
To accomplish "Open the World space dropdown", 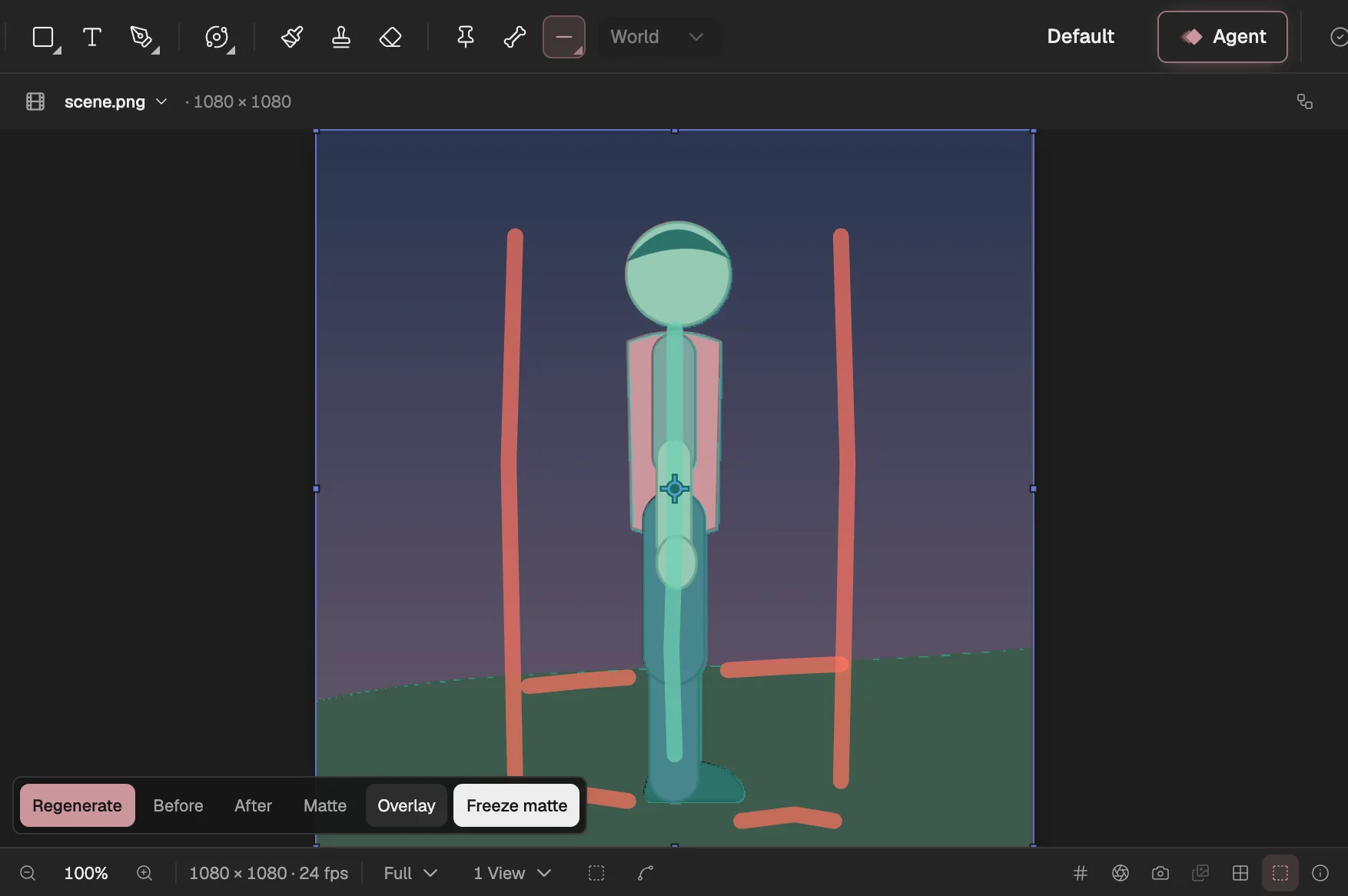I will [658, 37].
